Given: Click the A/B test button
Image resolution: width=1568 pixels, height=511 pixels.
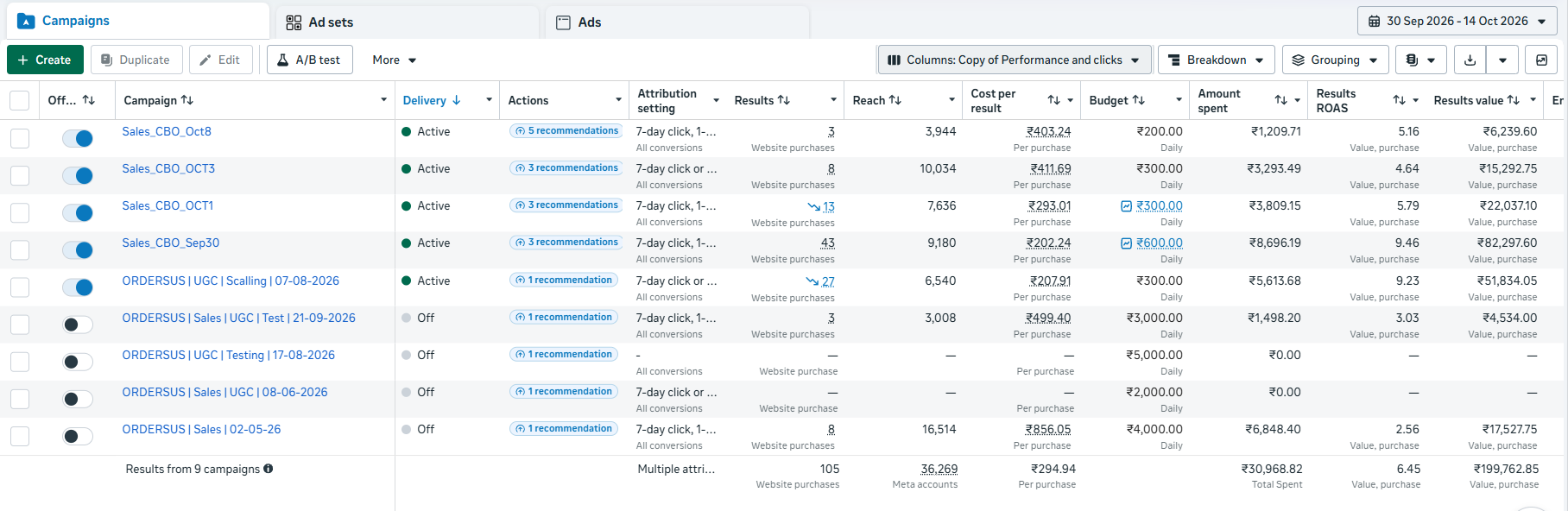Looking at the screenshot, I should click(x=309, y=60).
